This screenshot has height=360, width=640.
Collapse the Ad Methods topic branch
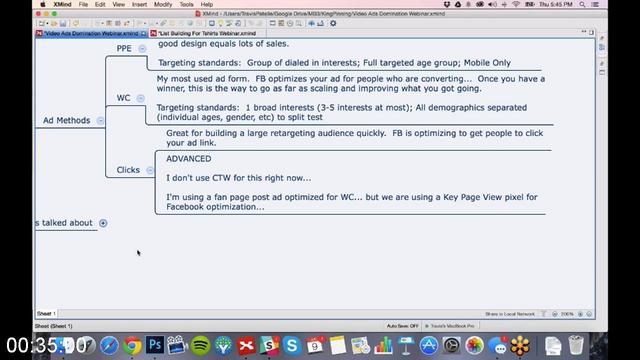[x=100, y=120]
